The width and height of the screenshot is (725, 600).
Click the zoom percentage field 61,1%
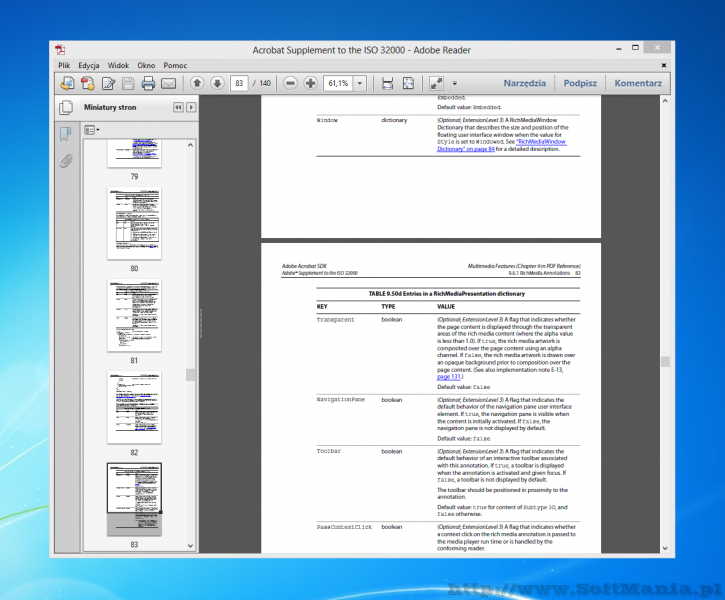click(338, 83)
